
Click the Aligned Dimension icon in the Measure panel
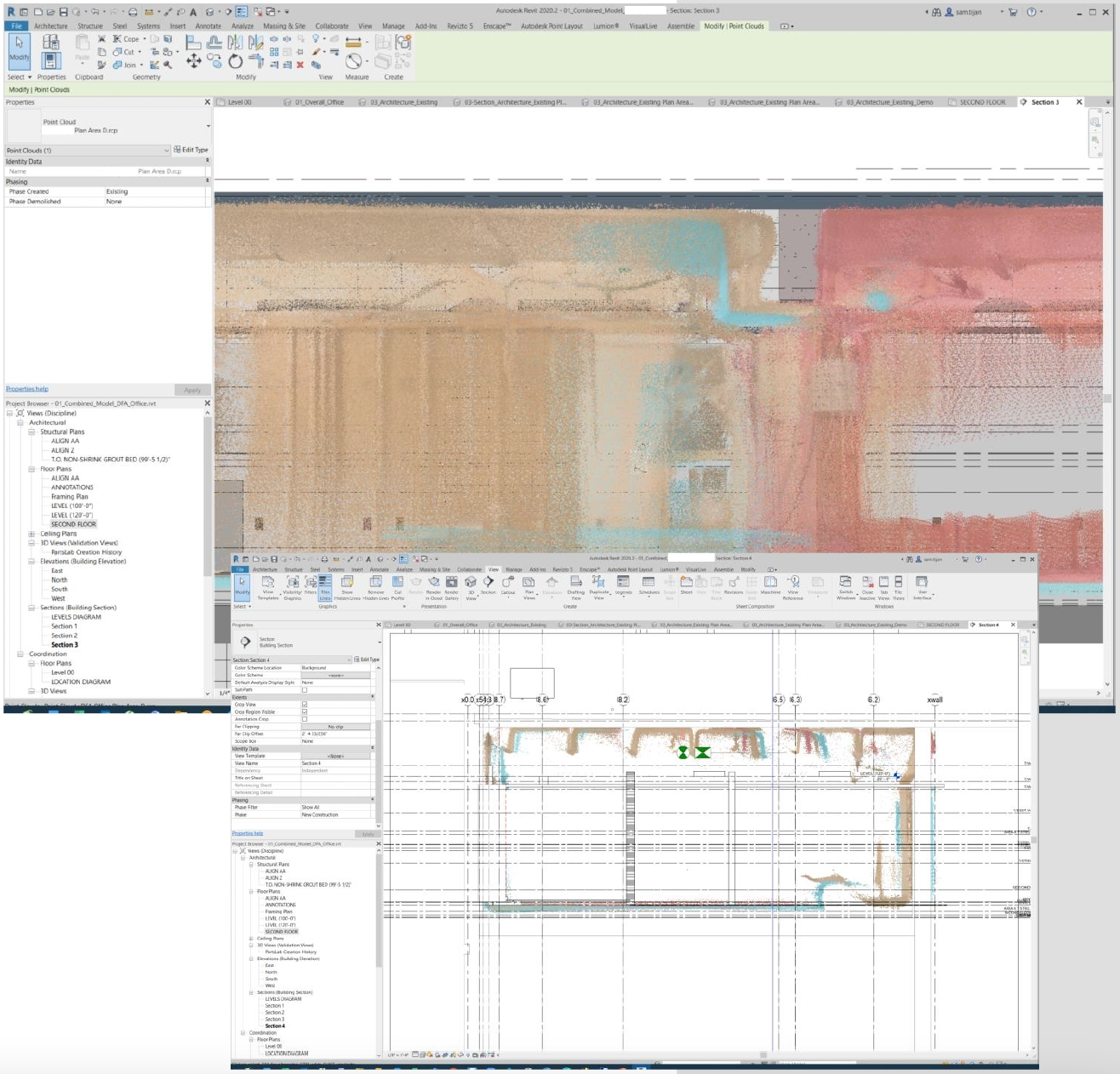pos(353,42)
